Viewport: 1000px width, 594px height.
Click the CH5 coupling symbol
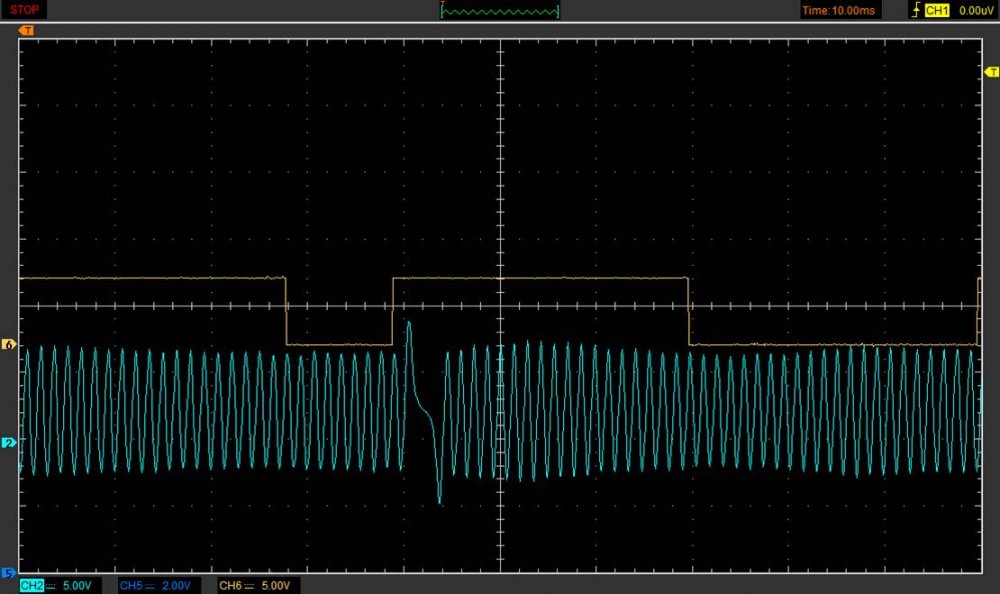[149, 585]
